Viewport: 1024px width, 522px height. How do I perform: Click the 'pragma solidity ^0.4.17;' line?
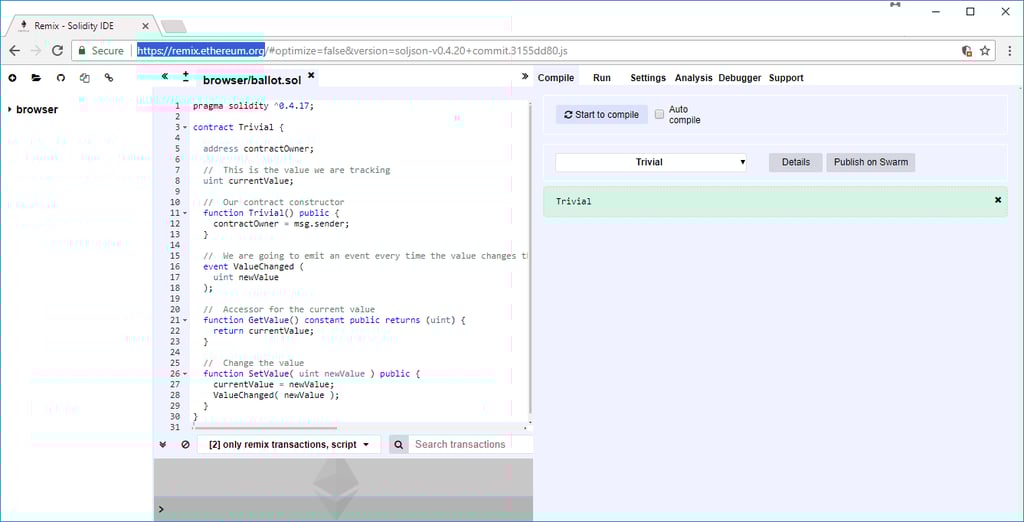253,106
